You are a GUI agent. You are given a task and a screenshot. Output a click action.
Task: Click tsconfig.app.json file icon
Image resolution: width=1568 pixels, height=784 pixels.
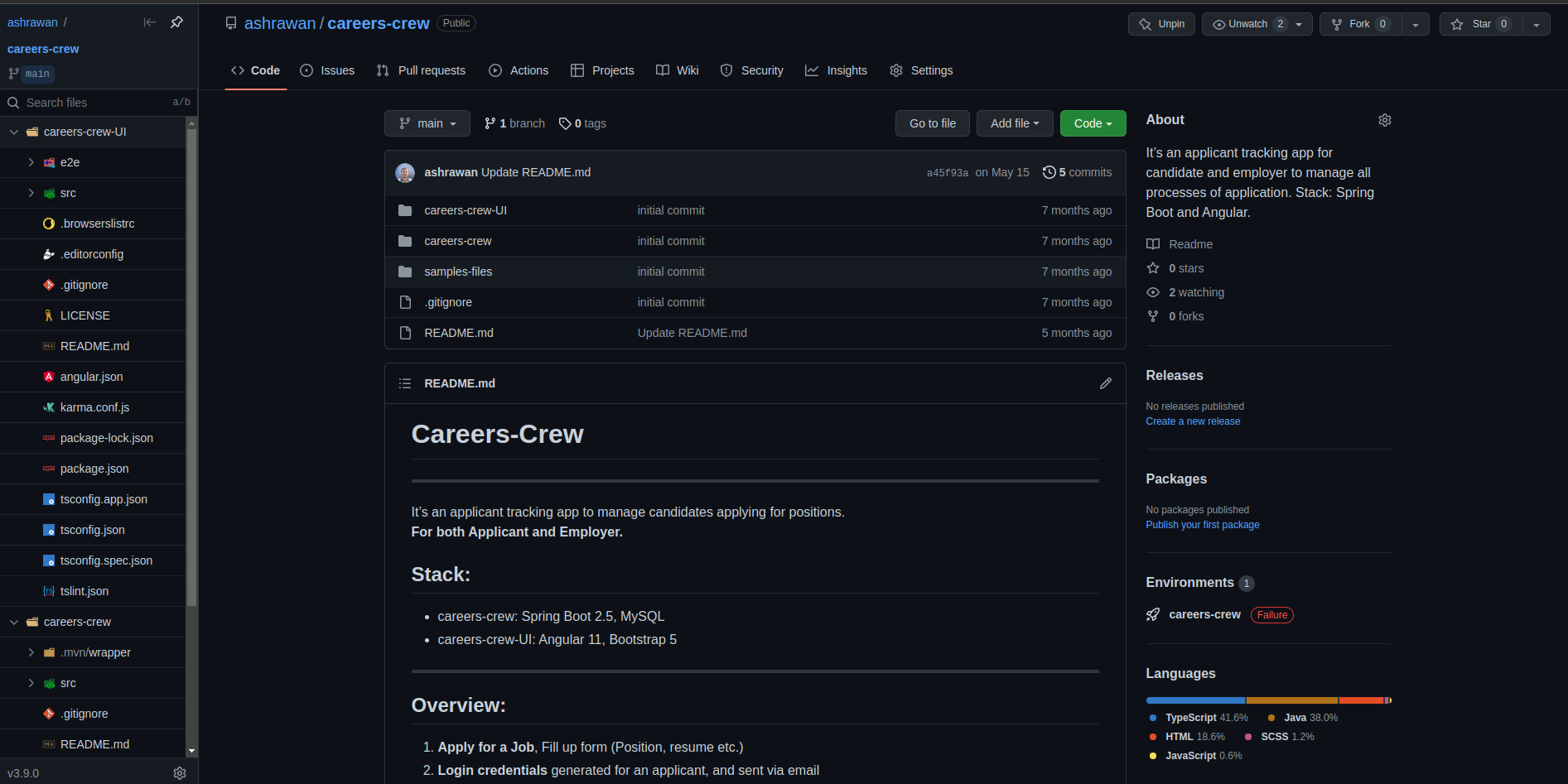click(49, 499)
